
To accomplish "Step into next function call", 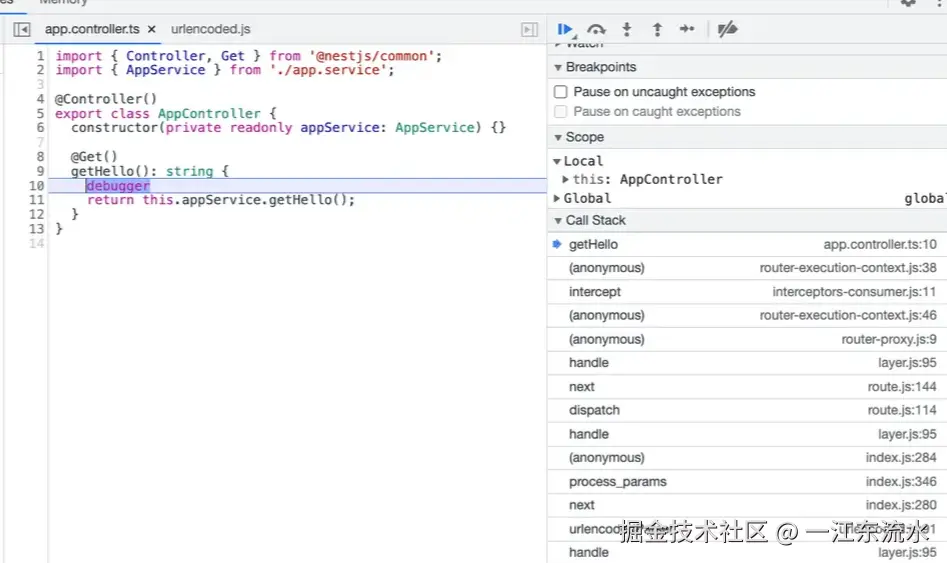I will (x=627, y=29).
